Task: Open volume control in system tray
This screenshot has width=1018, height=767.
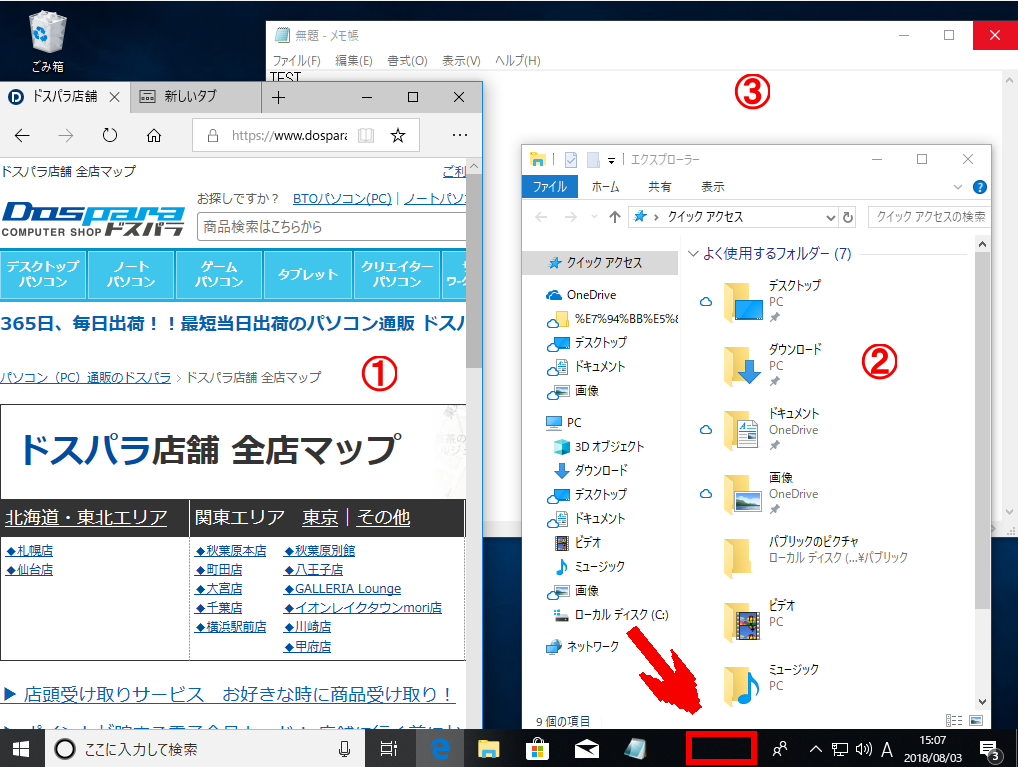Action: click(863, 749)
